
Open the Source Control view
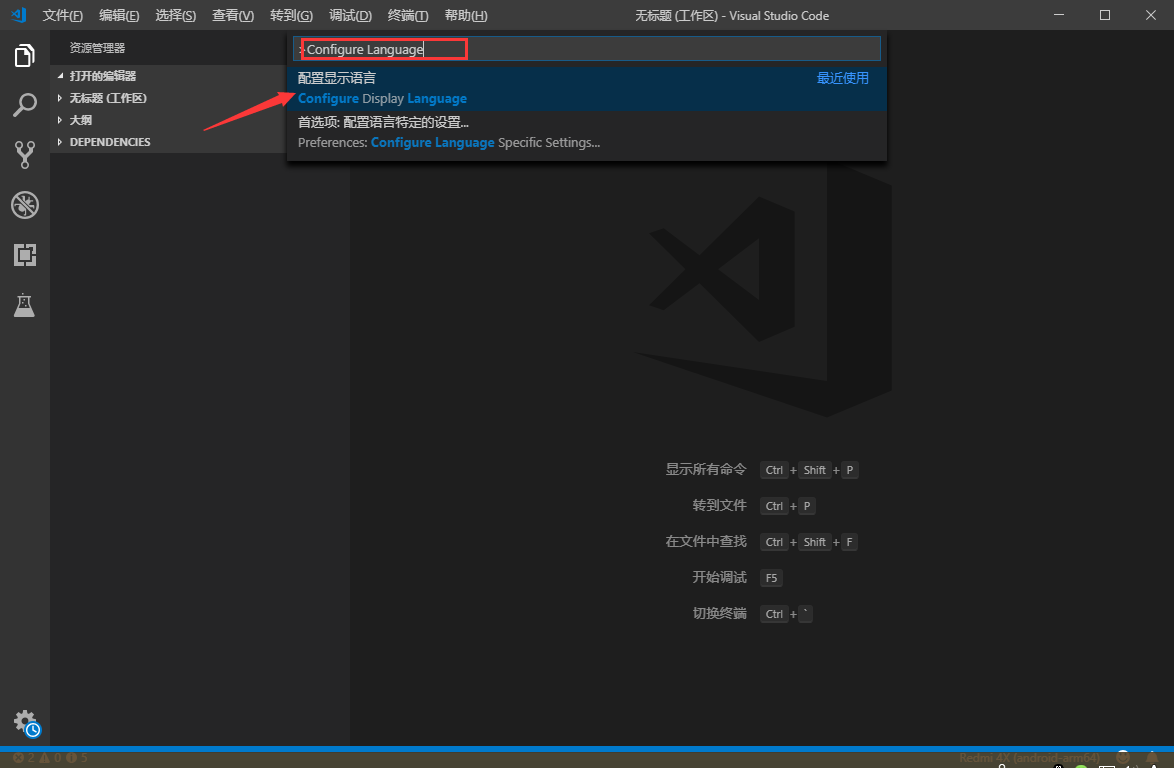click(x=25, y=155)
